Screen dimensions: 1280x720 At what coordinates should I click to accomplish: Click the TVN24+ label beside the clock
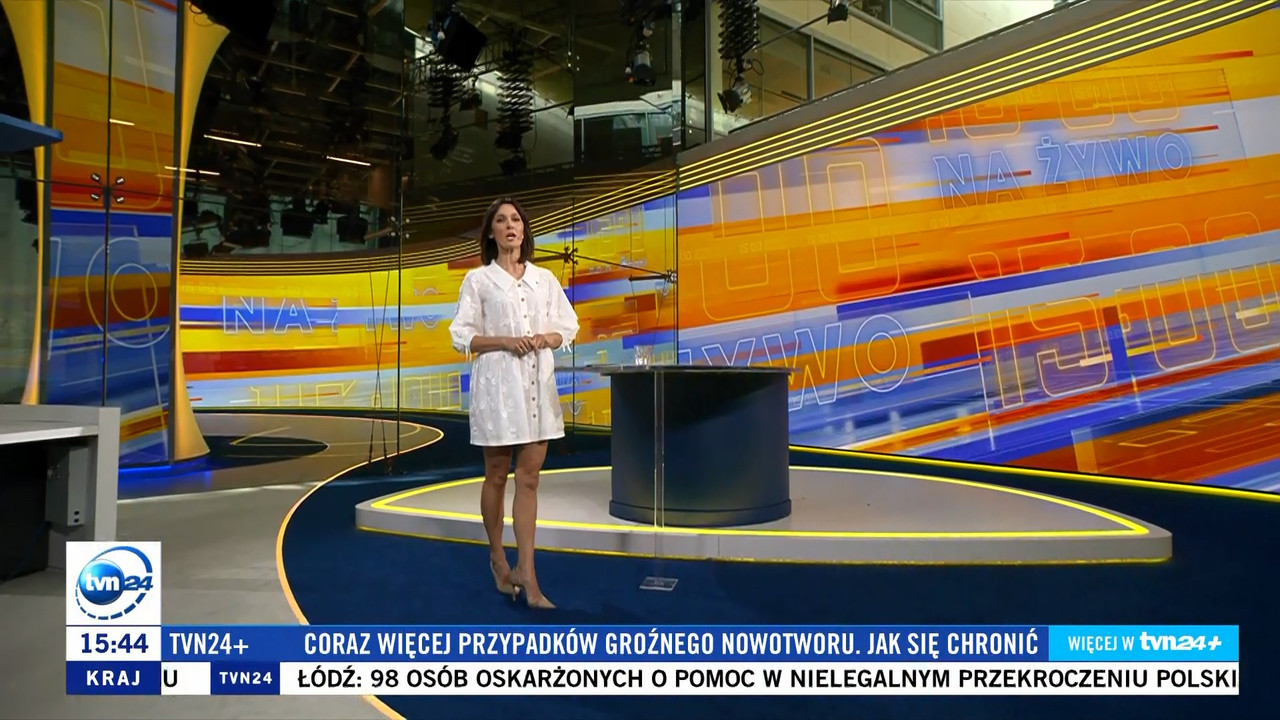point(209,643)
